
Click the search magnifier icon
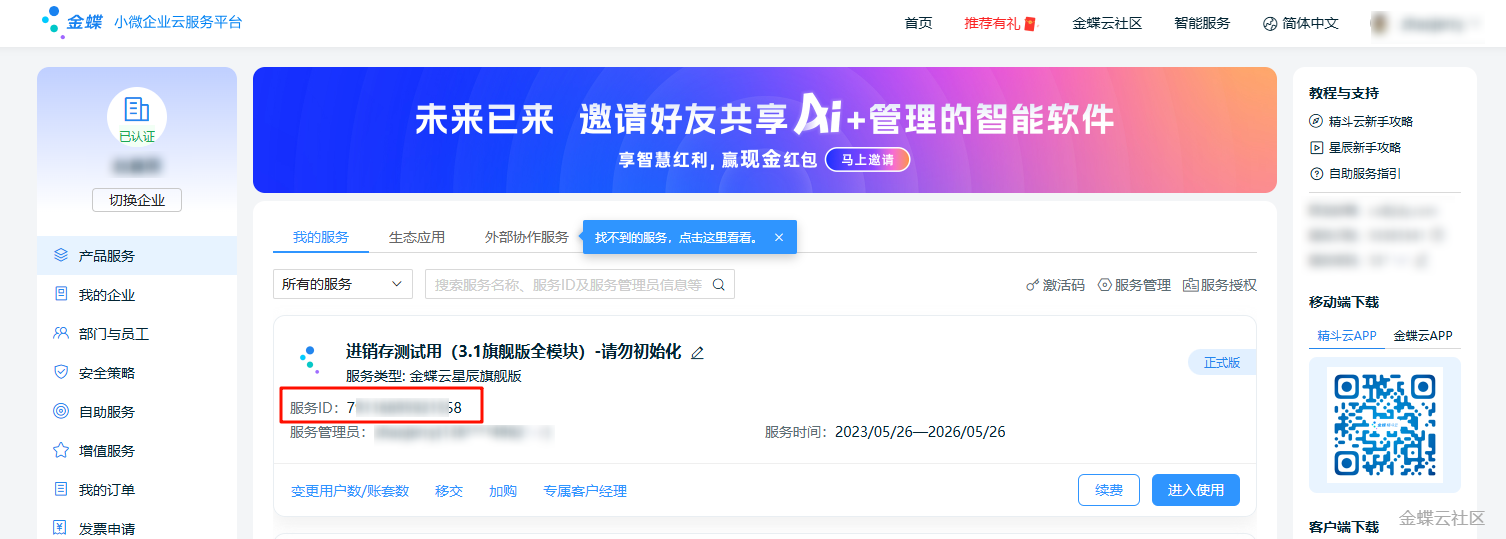click(x=718, y=284)
